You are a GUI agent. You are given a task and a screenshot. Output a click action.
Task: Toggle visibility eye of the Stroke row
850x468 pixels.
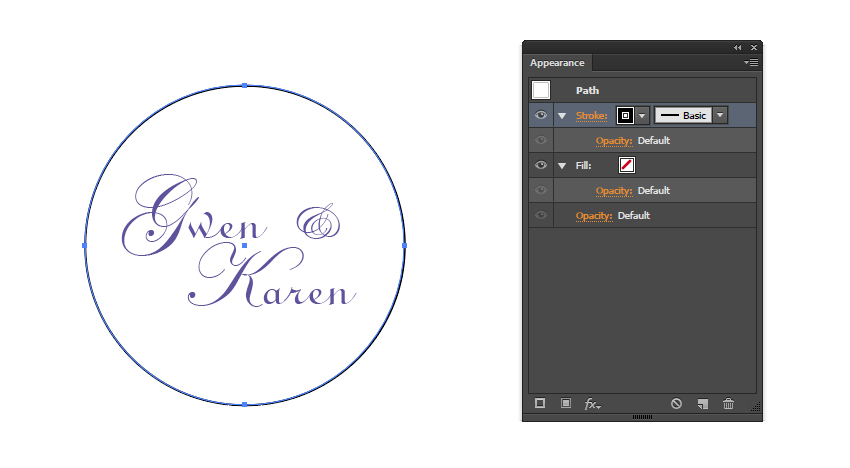coord(540,115)
